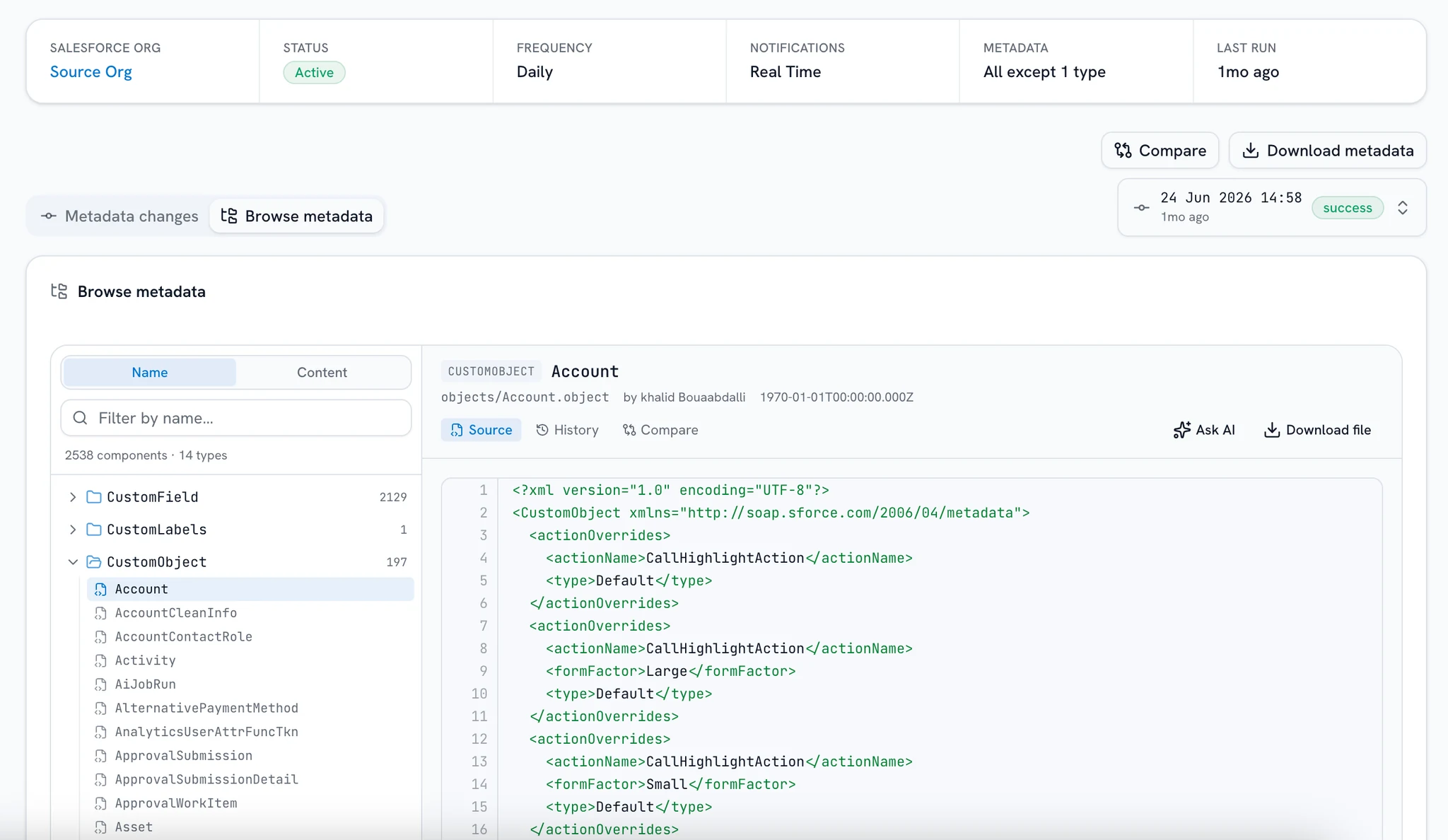Viewport: 1448px width, 840px height.
Task: Click the commit icon left of 24 Jun 2026
Action: click(x=1141, y=207)
